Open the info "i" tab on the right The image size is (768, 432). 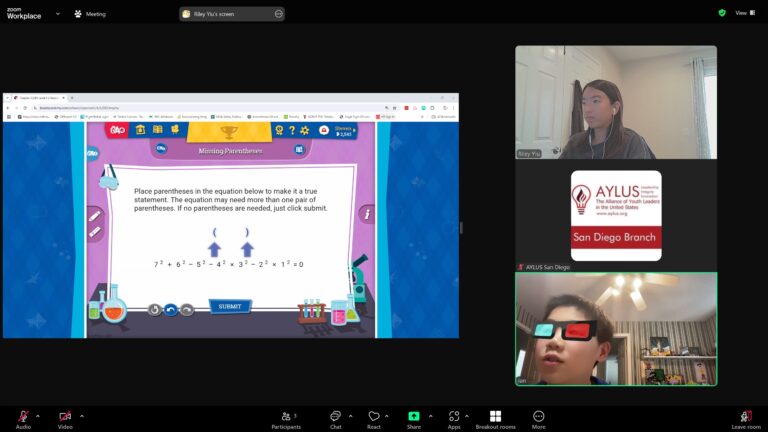367,214
